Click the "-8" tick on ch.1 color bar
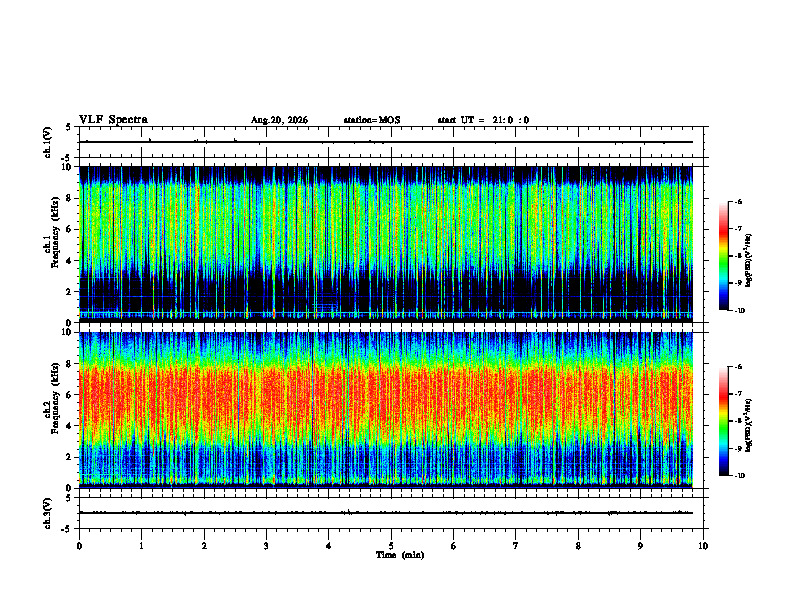The height and width of the screenshot is (612, 792). pos(739,256)
